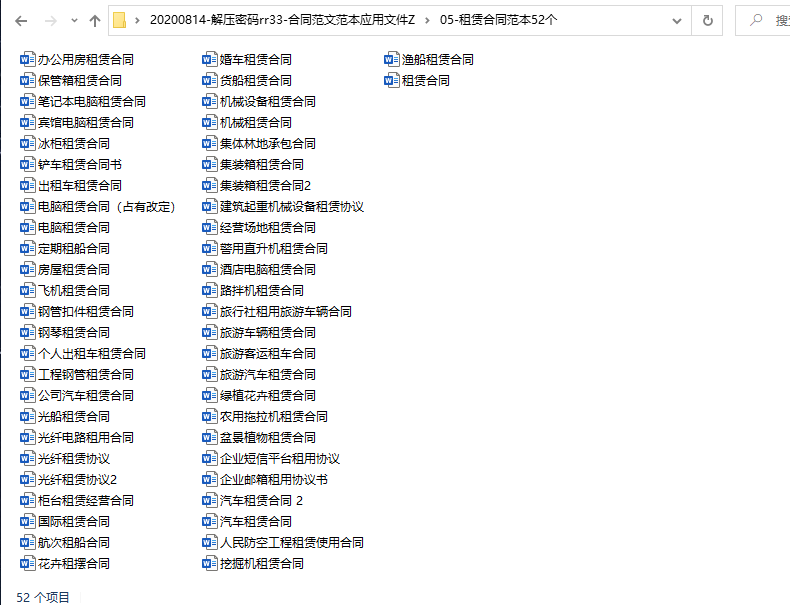Image resolution: width=790 pixels, height=605 pixels.
Task: Select file name 路拌机租赁合同
Action: [x=262, y=291]
